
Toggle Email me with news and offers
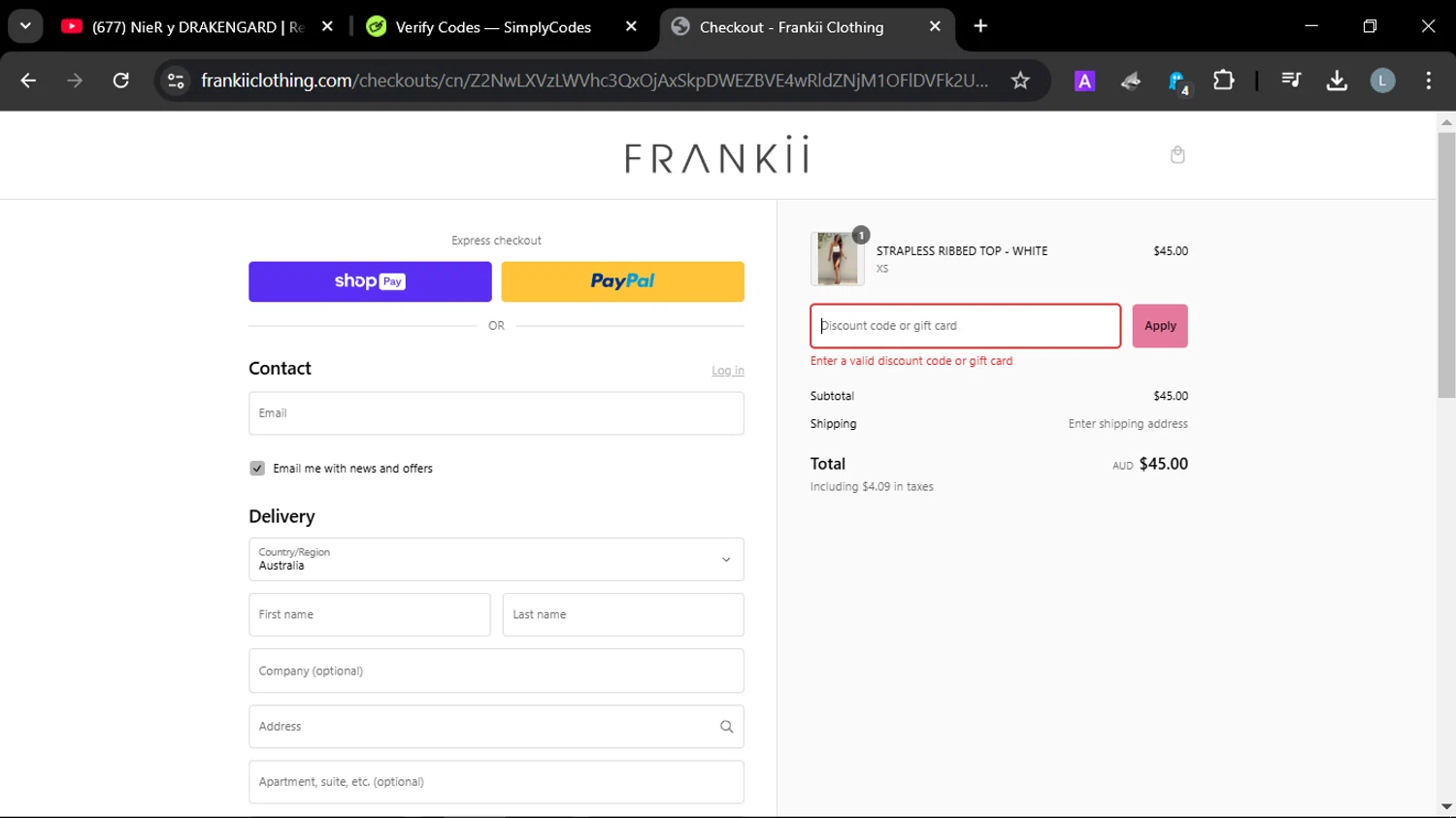(257, 469)
